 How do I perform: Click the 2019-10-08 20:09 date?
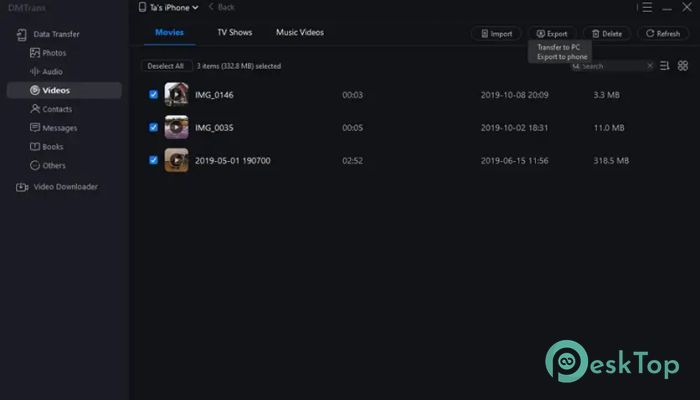click(x=514, y=95)
